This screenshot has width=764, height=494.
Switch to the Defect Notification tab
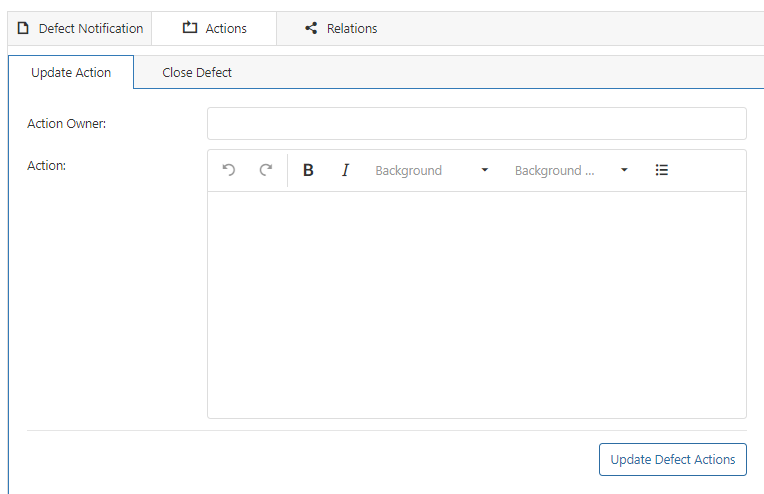(x=80, y=28)
